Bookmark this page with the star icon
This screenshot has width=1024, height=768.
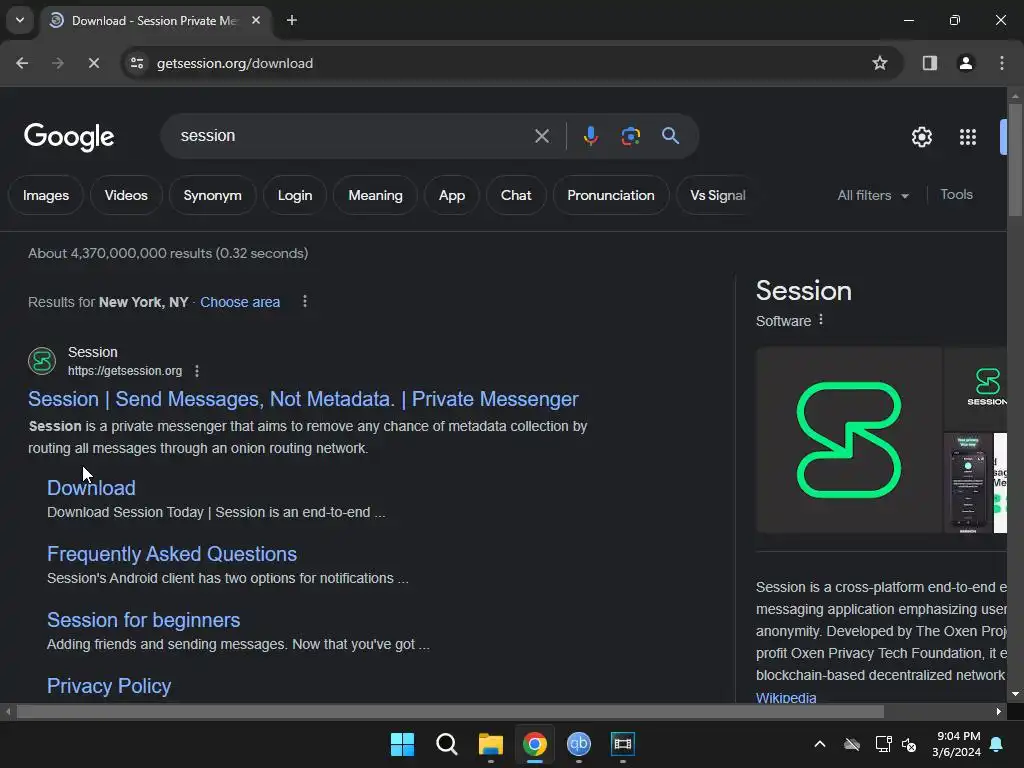(x=880, y=63)
